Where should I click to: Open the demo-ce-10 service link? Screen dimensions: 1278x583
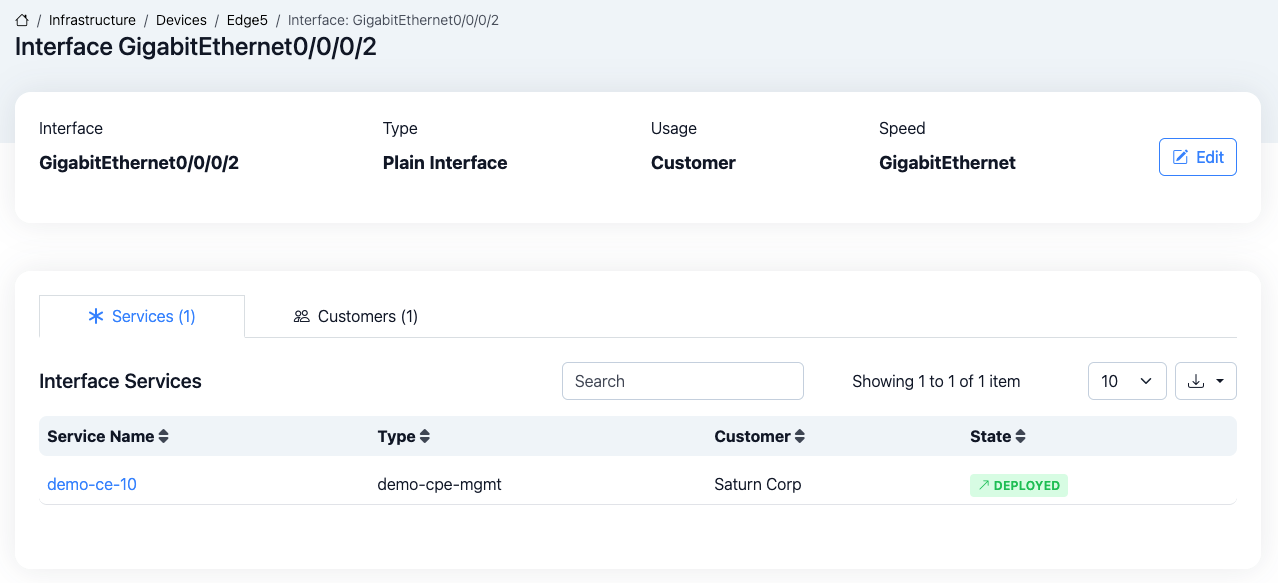point(92,484)
